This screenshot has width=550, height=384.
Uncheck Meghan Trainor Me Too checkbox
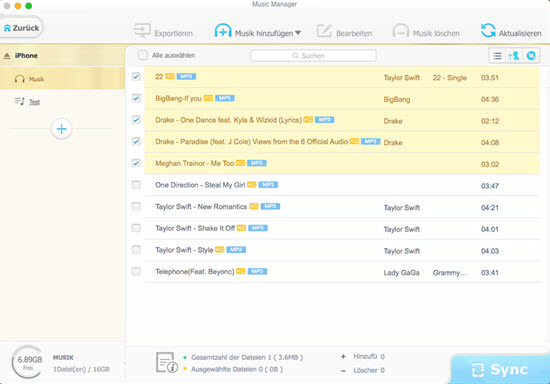click(136, 163)
